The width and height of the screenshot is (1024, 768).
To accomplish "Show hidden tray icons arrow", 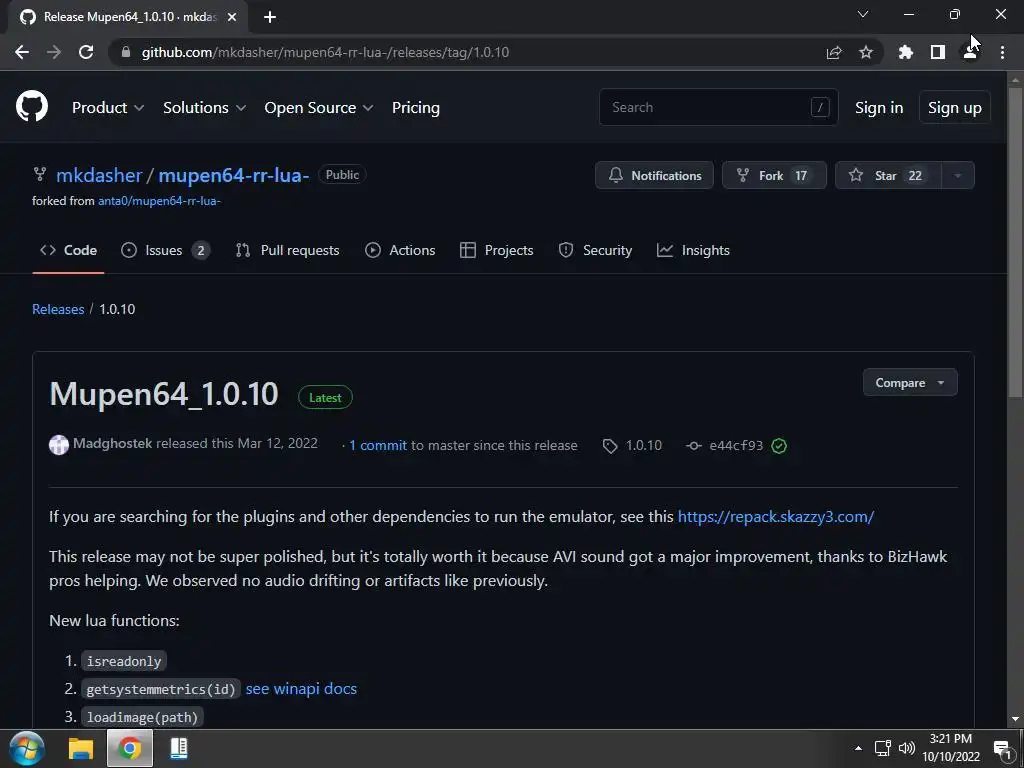I will tap(858, 748).
